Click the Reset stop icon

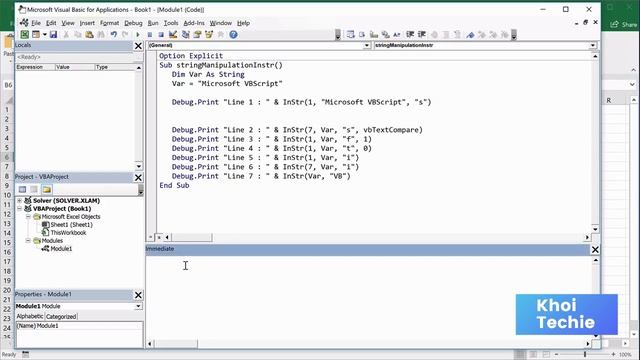161,35
